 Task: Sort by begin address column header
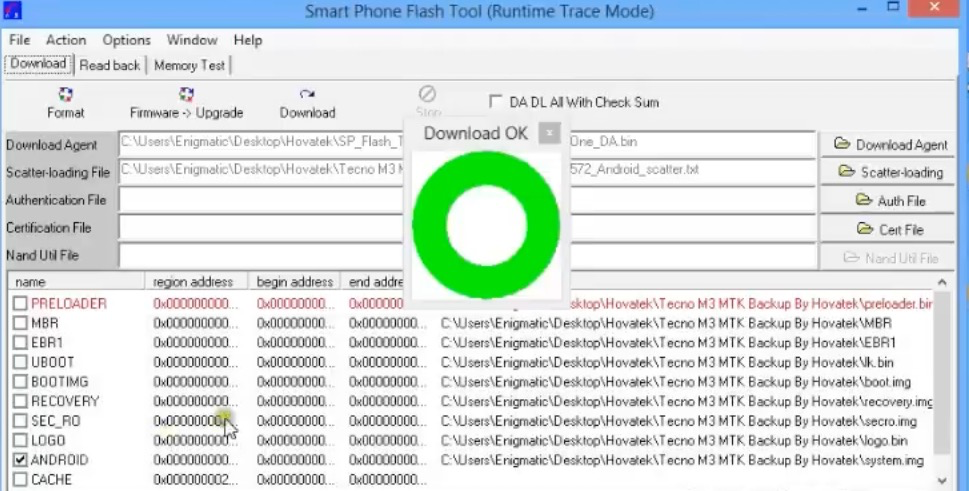pos(294,282)
